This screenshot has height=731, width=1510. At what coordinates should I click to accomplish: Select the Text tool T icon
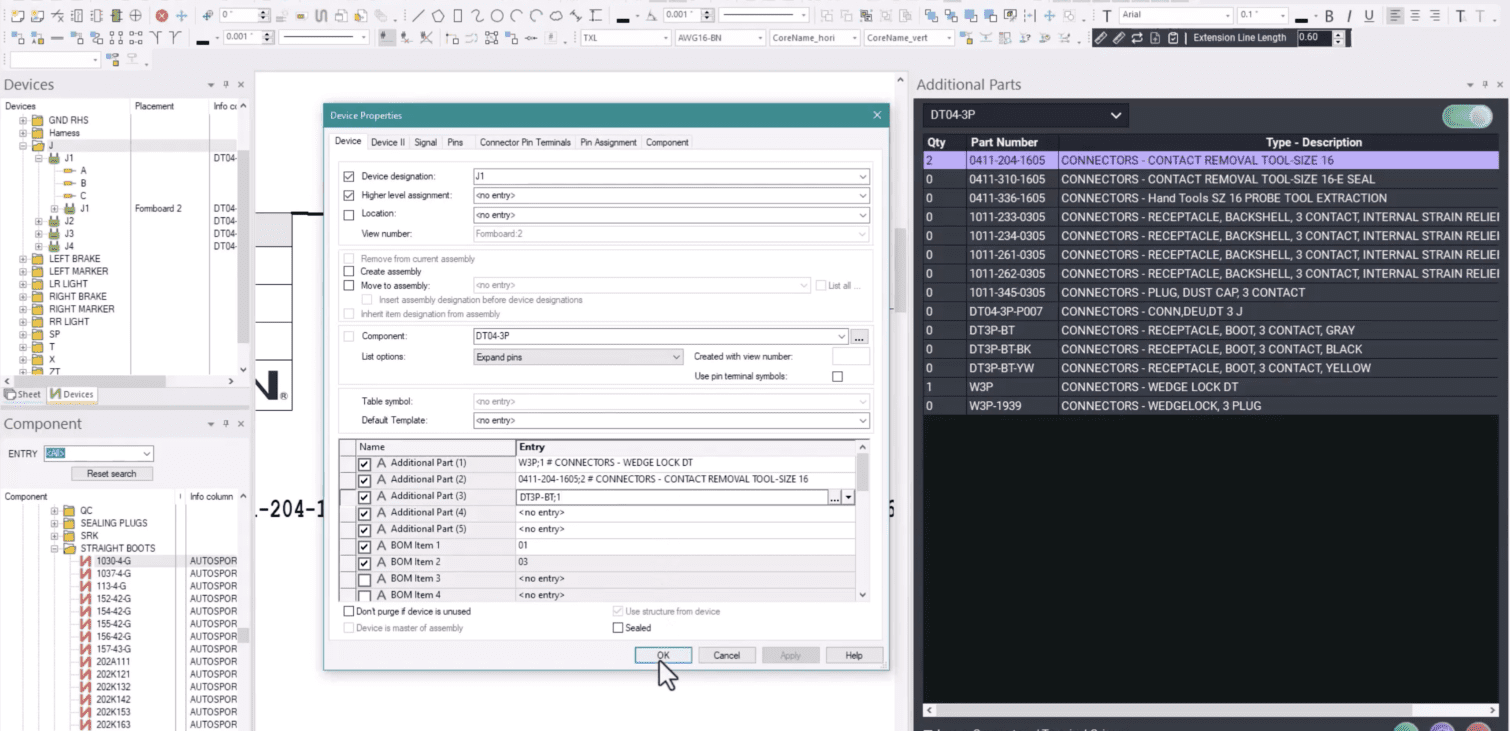tap(1107, 16)
